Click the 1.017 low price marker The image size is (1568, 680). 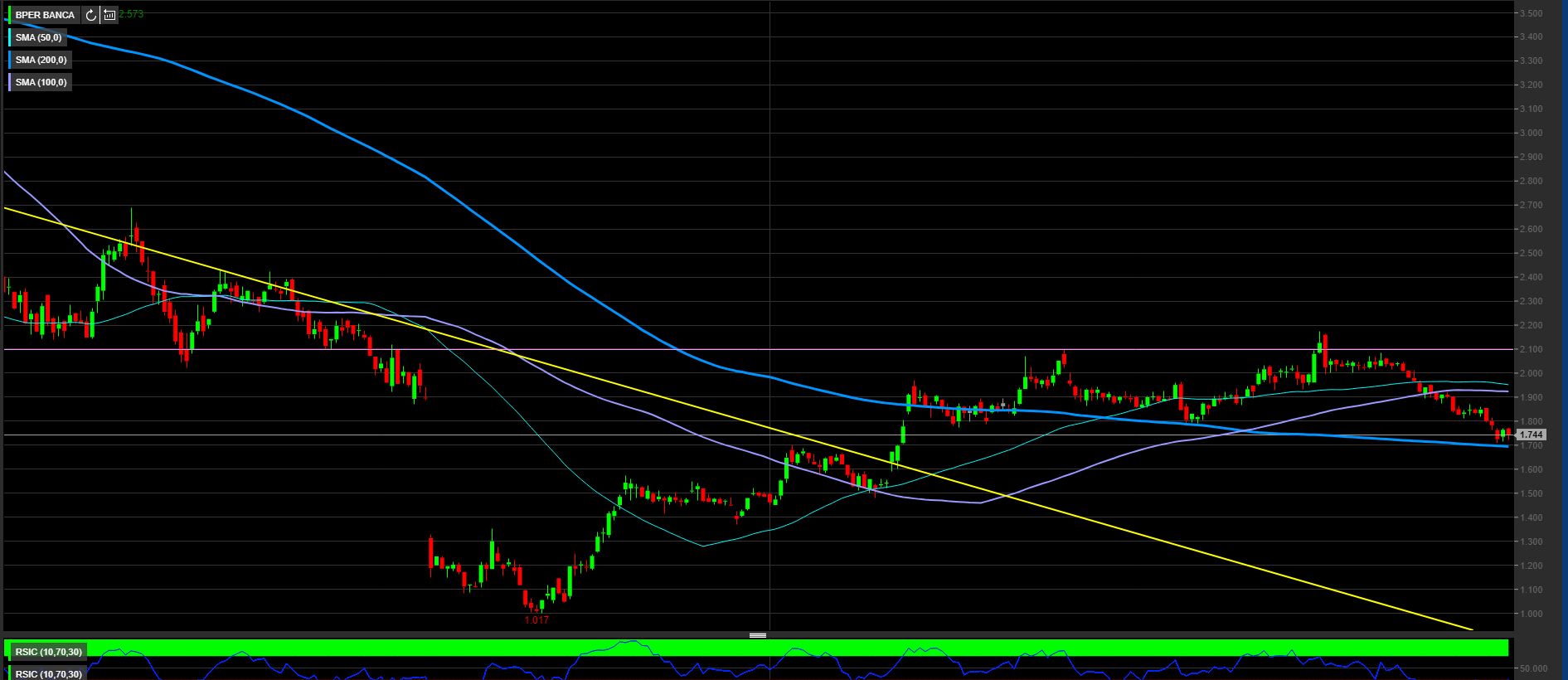536,620
